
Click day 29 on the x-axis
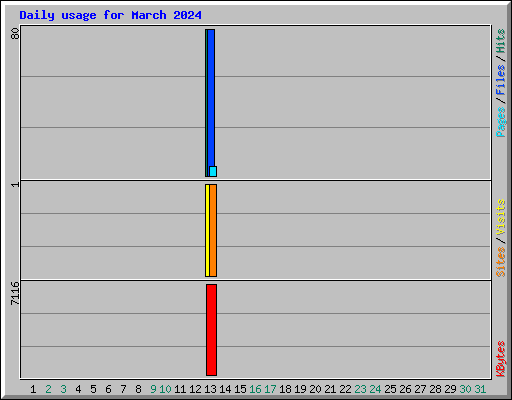[x=450, y=389]
